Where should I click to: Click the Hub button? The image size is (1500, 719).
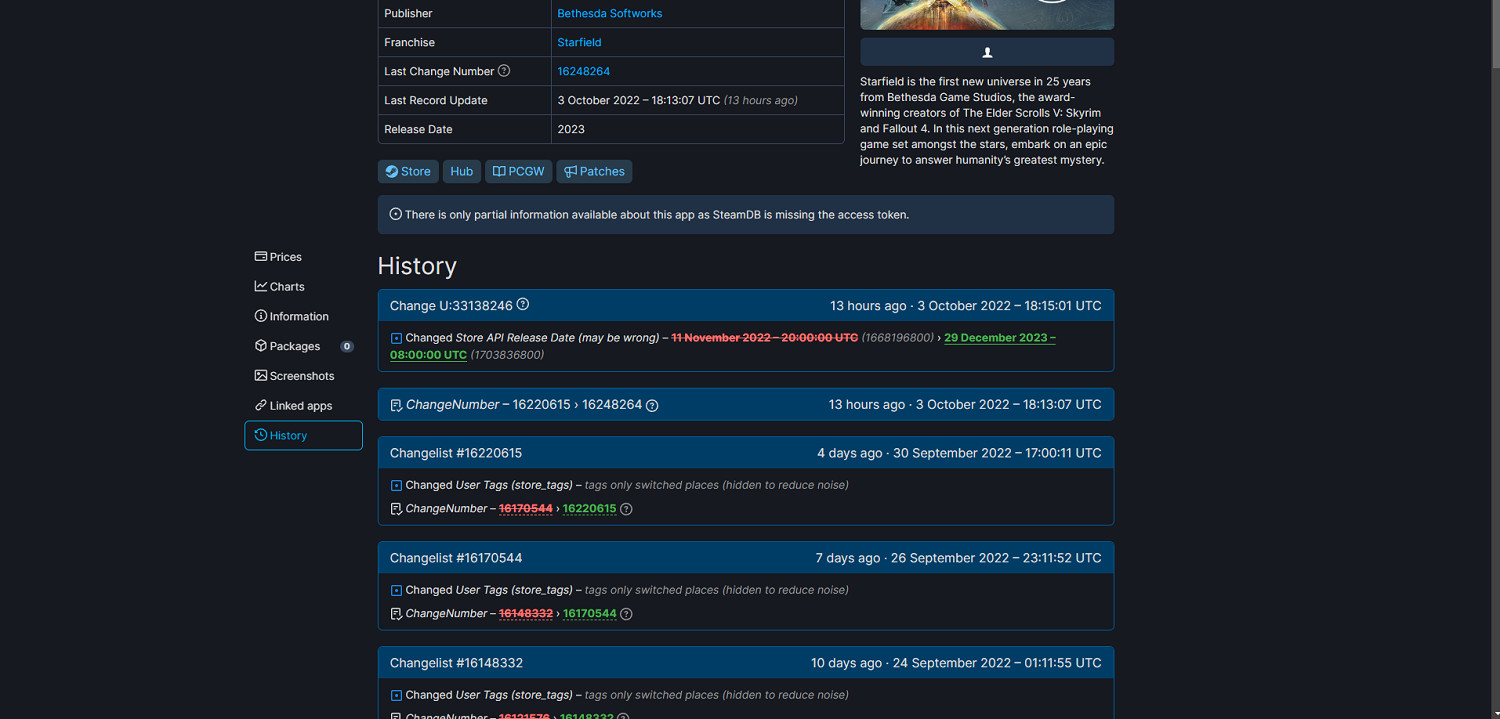461,171
